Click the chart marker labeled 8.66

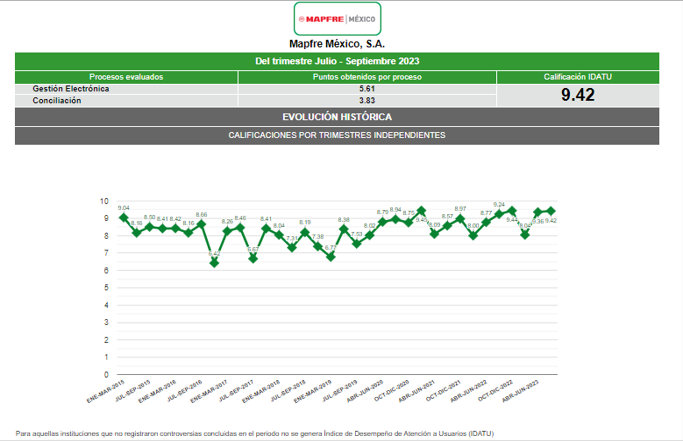pyautogui.click(x=201, y=224)
